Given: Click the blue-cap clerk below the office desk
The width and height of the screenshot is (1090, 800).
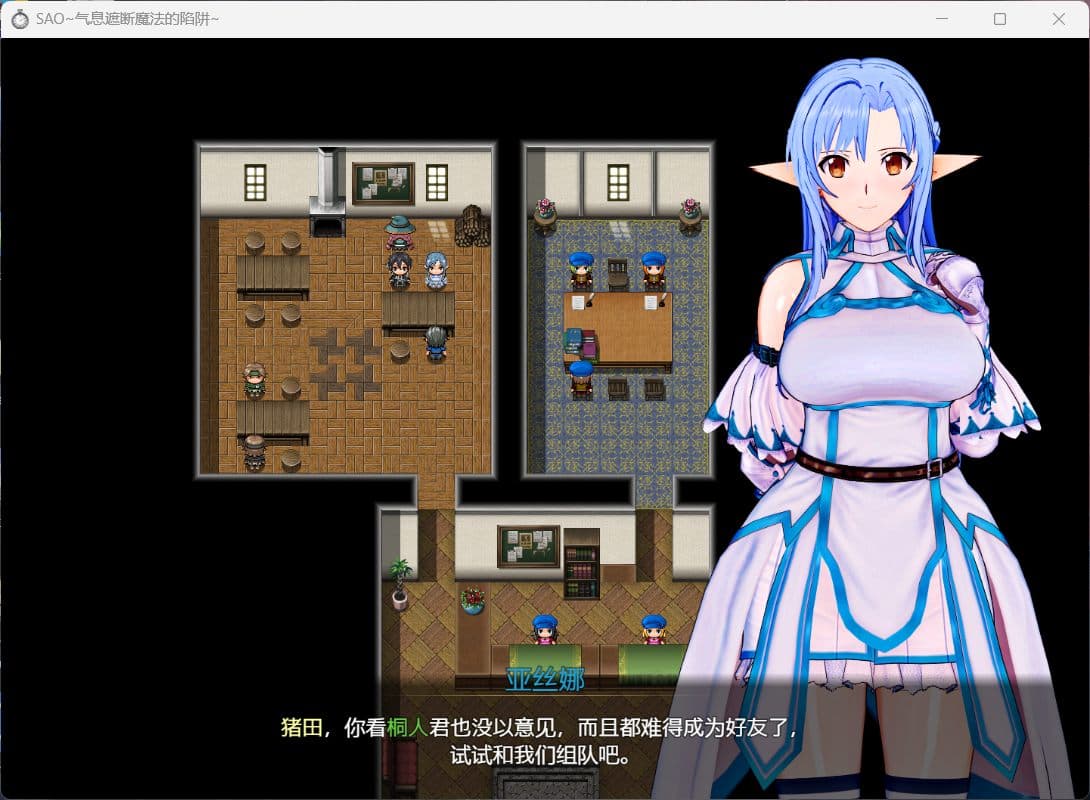Looking at the screenshot, I should (x=581, y=379).
